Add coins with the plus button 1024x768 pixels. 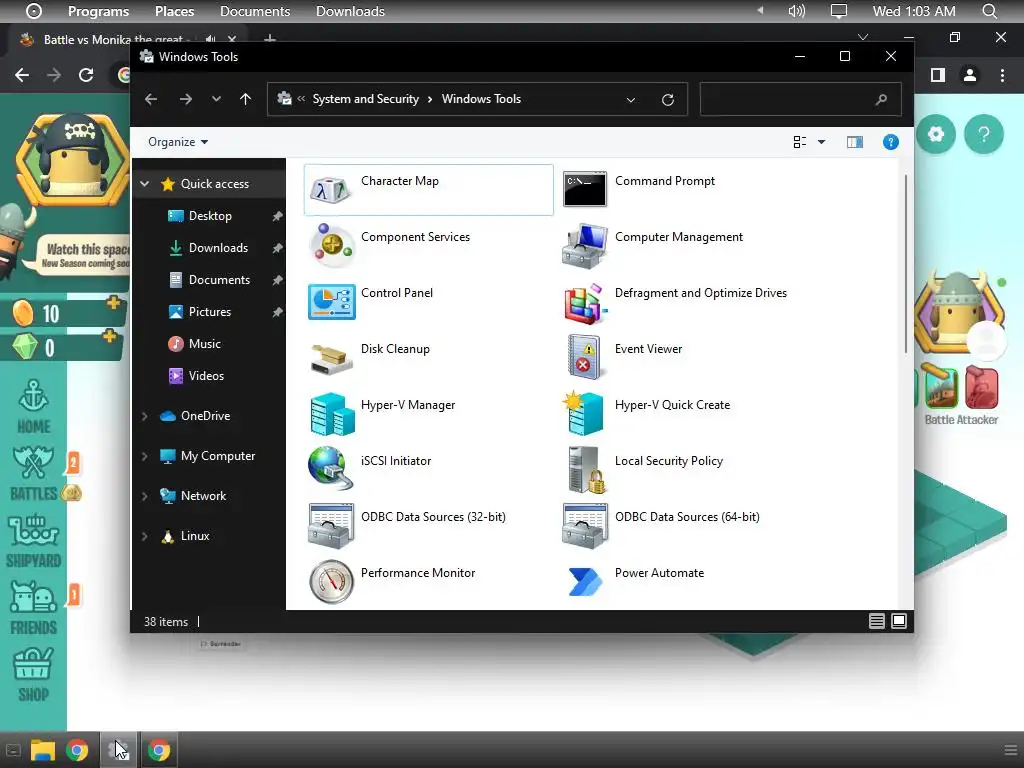(x=114, y=302)
